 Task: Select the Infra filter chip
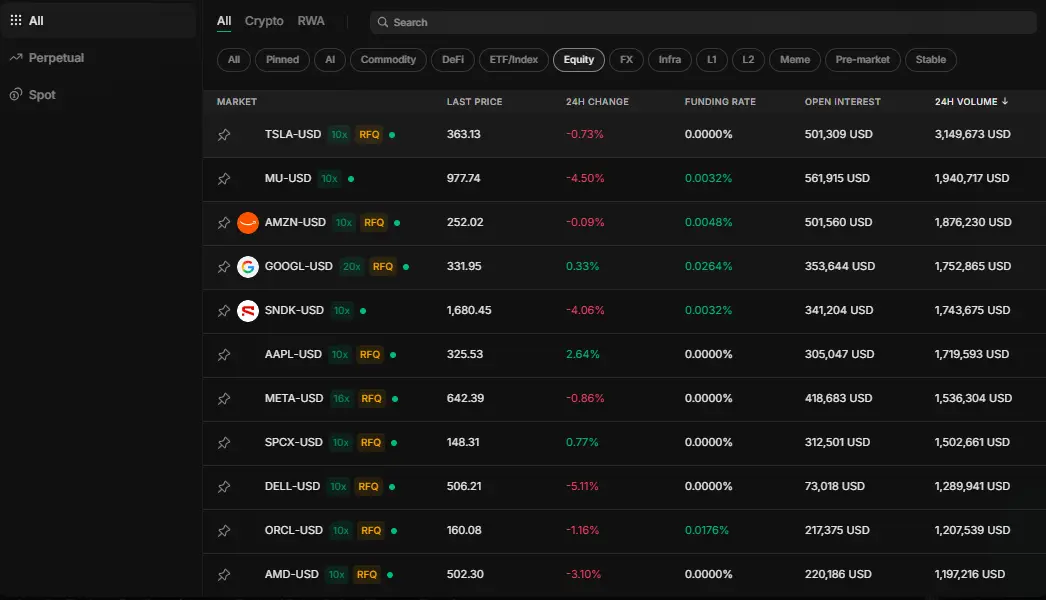pyautogui.click(x=670, y=59)
